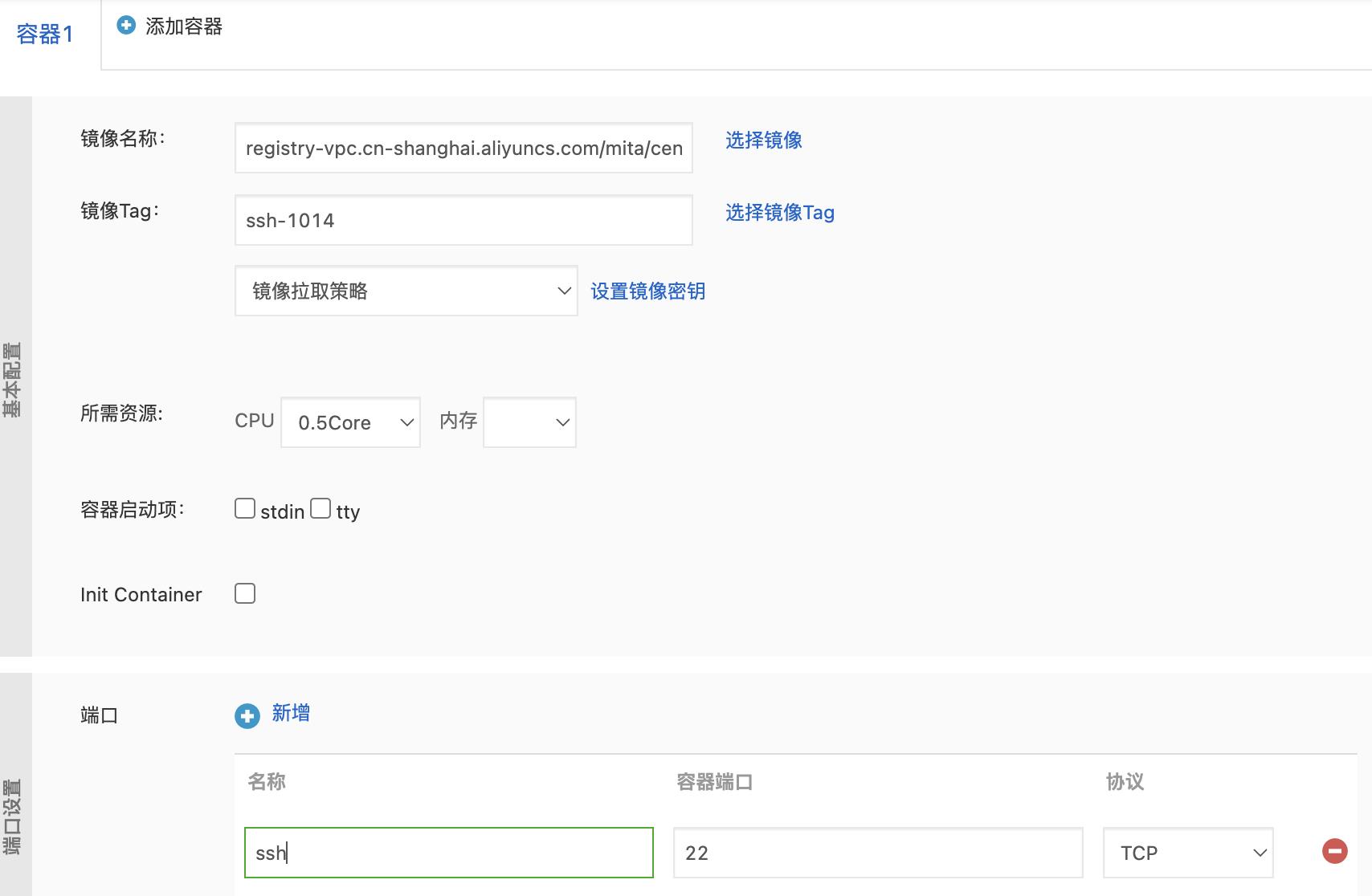The height and width of the screenshot is (896, 1372).
Task: Click the 名称 column header
Action: pyautogui.click(x=267, y=782)
